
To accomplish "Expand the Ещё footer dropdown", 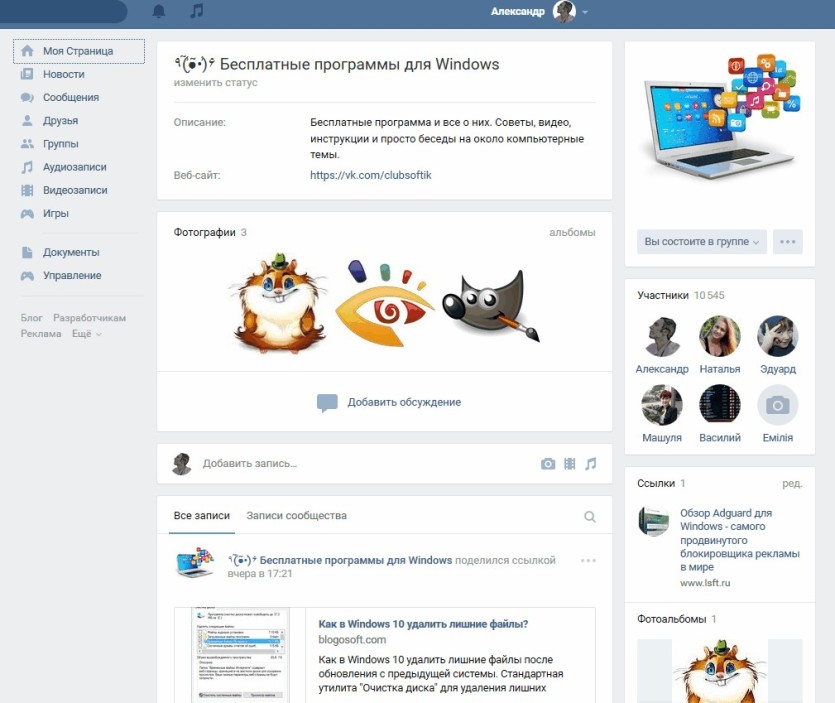I will (x=86, y=333).
